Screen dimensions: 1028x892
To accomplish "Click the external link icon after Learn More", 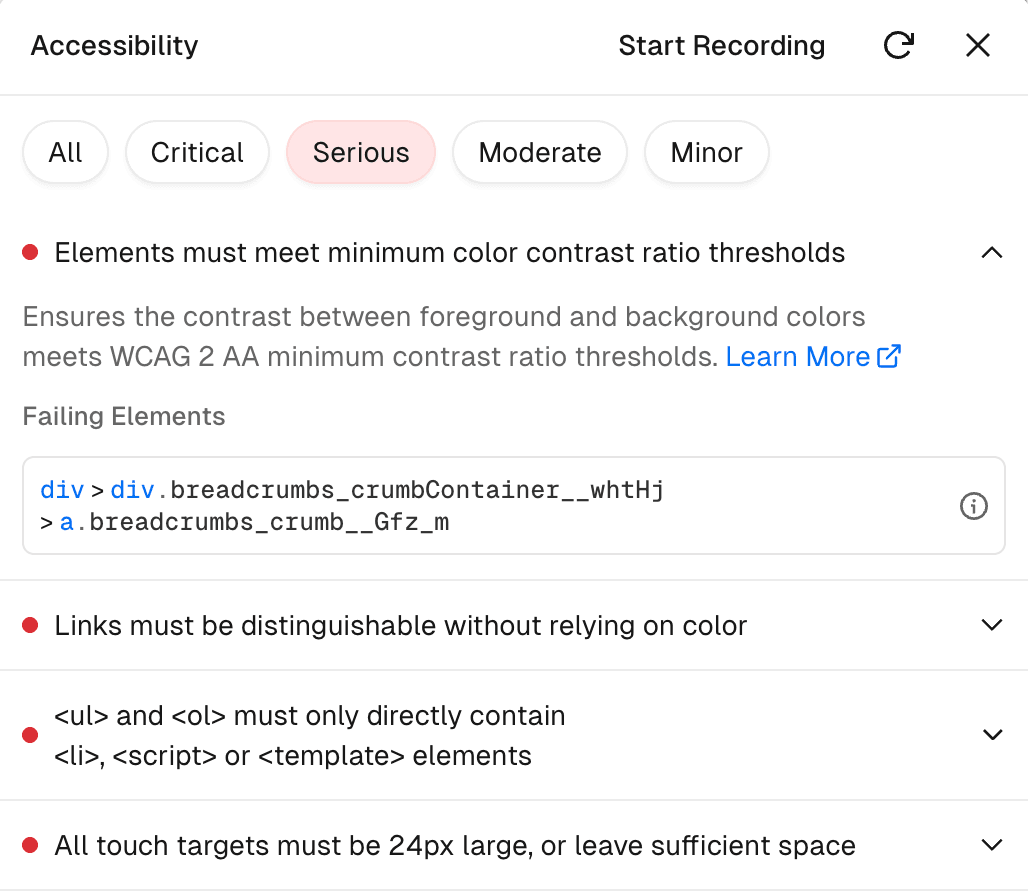I will (x=888, y=356).
